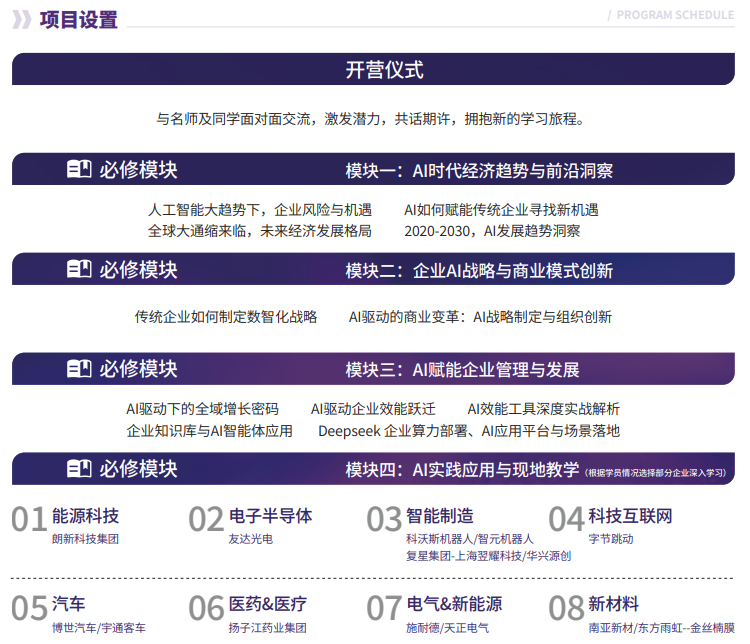Click 模块三：AI赋能企业管理与发展 title
Viewport: 750px width, 644px height.
pos(462,369)
